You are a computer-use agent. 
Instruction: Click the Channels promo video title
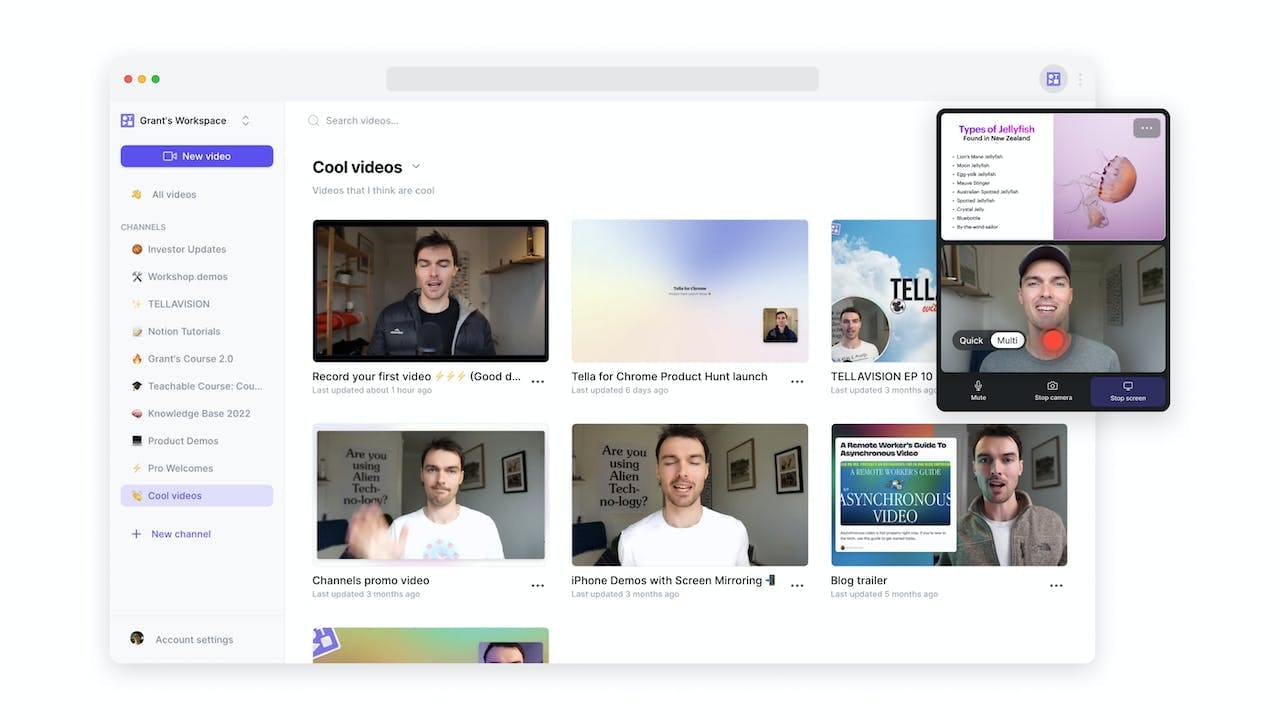click(x=371, y=580)
